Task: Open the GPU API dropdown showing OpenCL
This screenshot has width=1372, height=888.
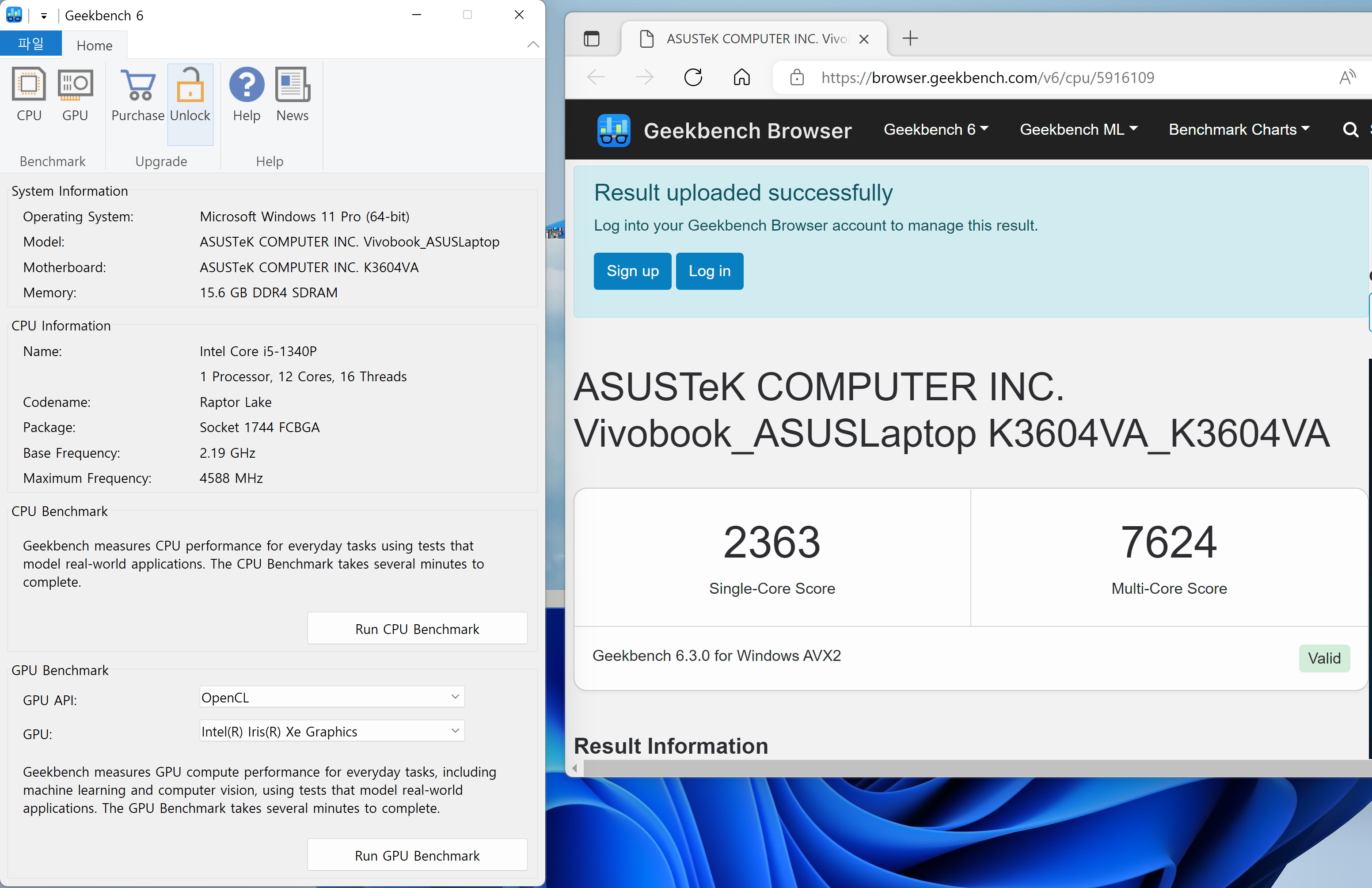Action: pos(331,697)
